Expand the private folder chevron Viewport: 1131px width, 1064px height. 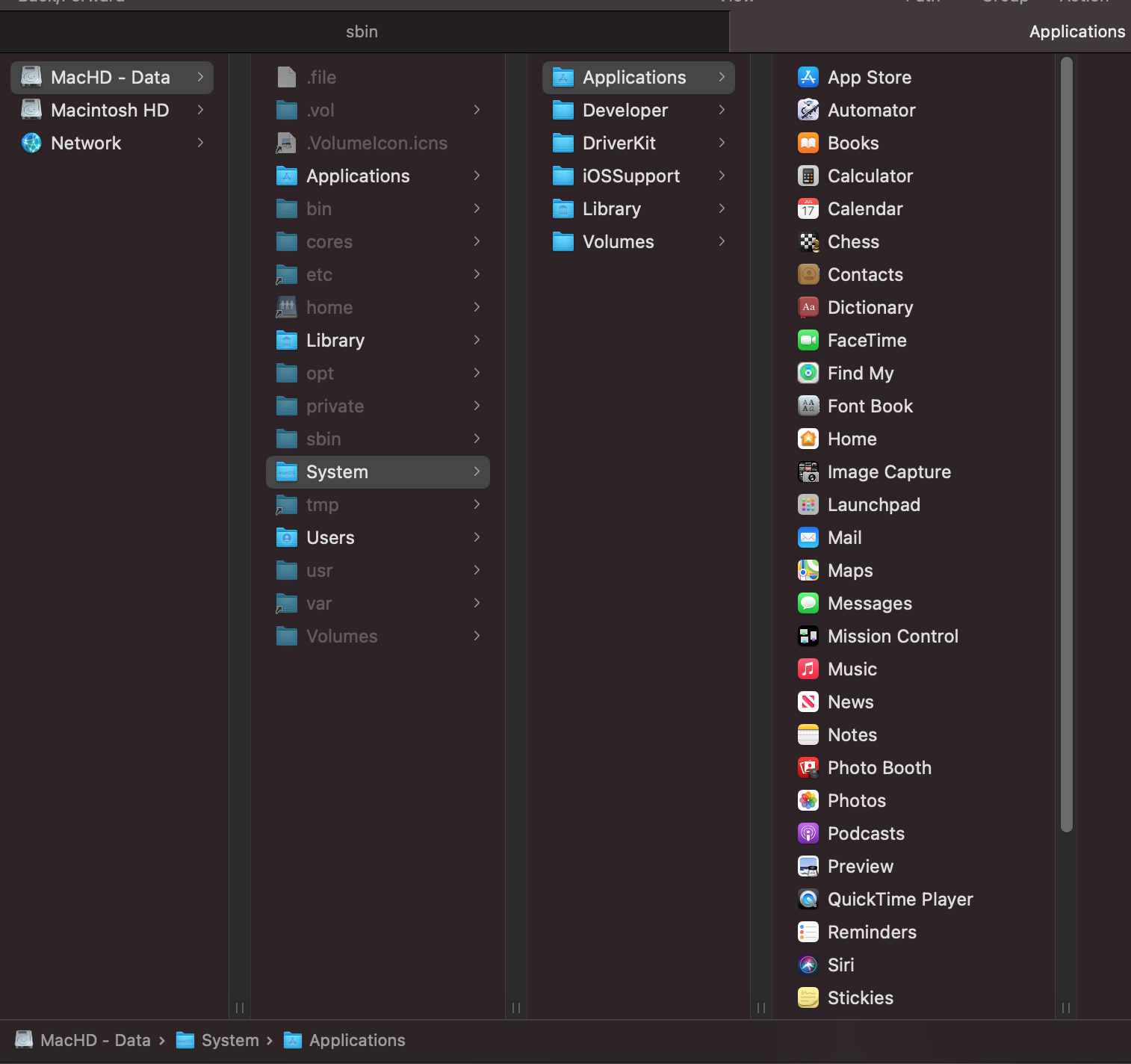pyautogui.click(x=477, y=406)
